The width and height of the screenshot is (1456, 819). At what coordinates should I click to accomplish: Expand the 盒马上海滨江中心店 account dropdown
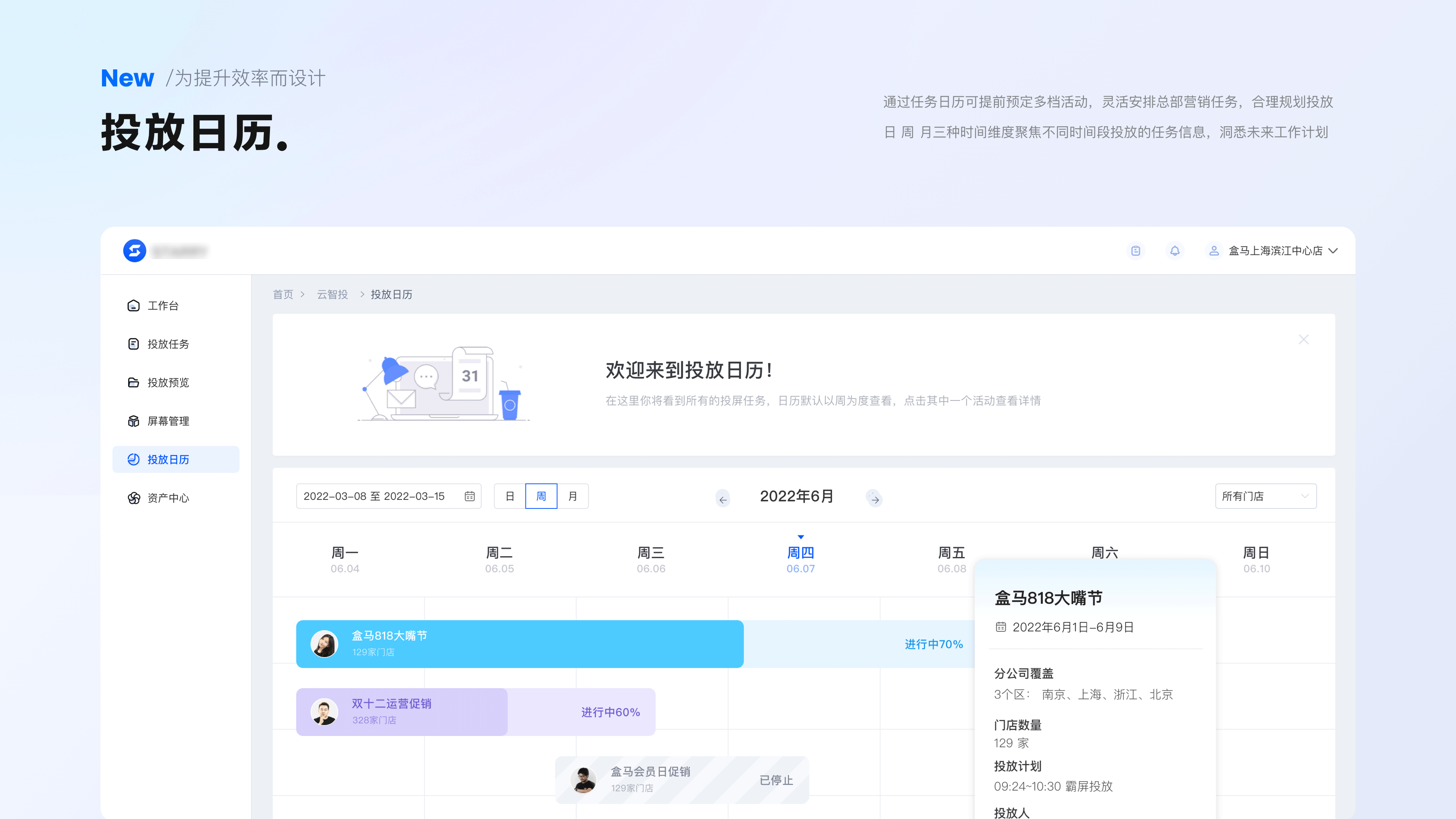1334,250
